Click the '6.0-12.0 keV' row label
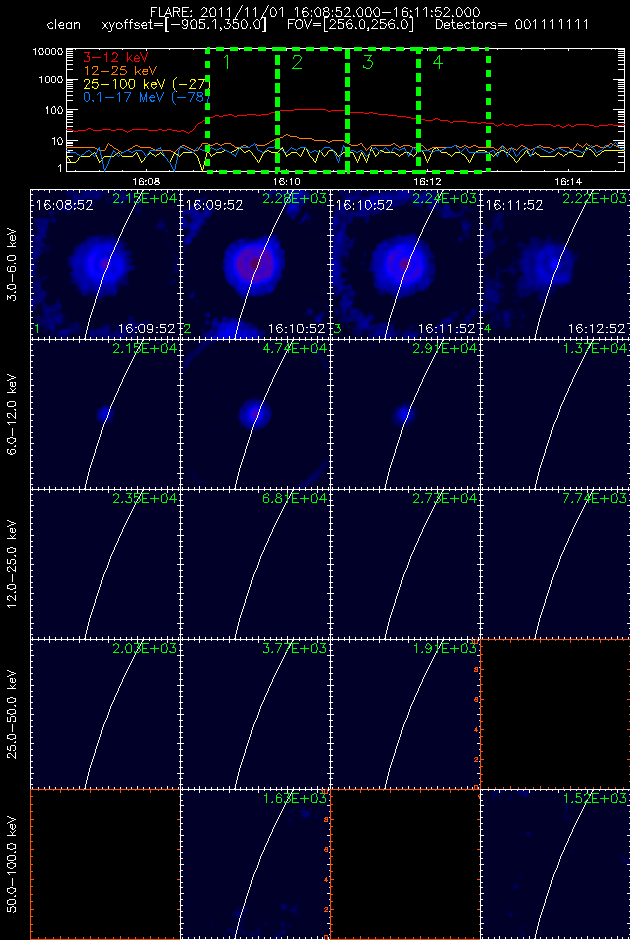This screenshot has width=630, height=940. coord(13,414)
